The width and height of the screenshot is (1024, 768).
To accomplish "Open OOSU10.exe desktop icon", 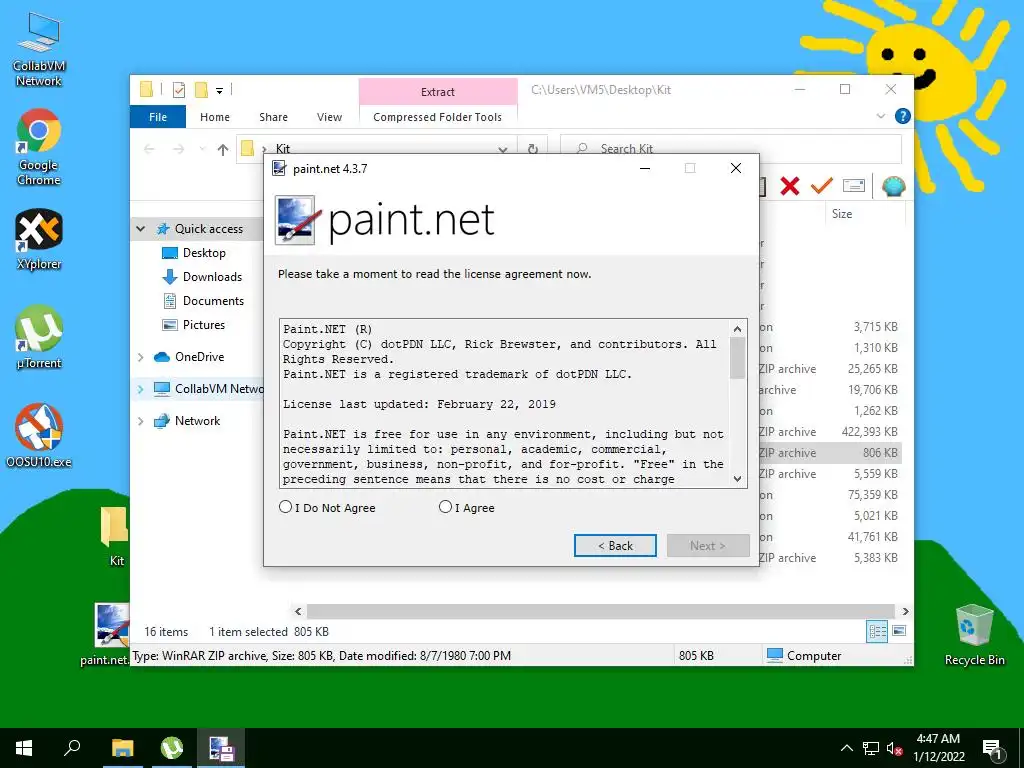I will [39, 436].
